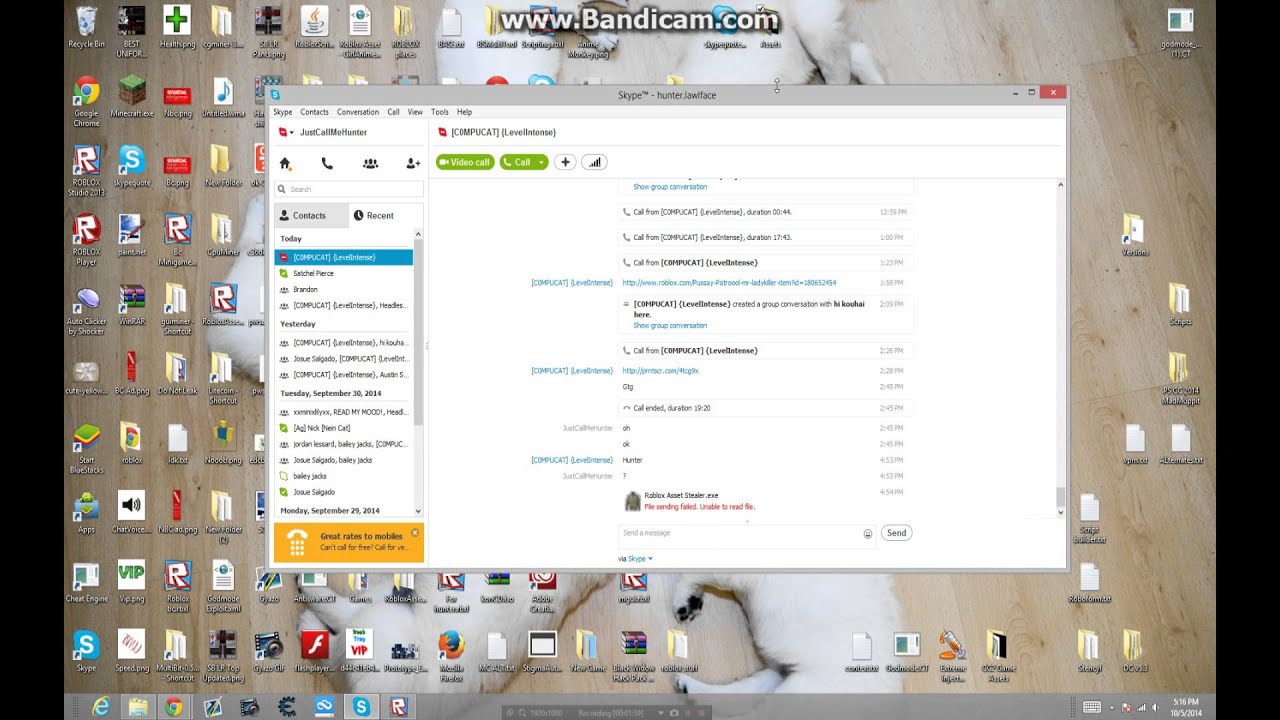Click the plus add-people button
Image resolution: width=1280 pixels, height=720 pixels.
[565, 162]
